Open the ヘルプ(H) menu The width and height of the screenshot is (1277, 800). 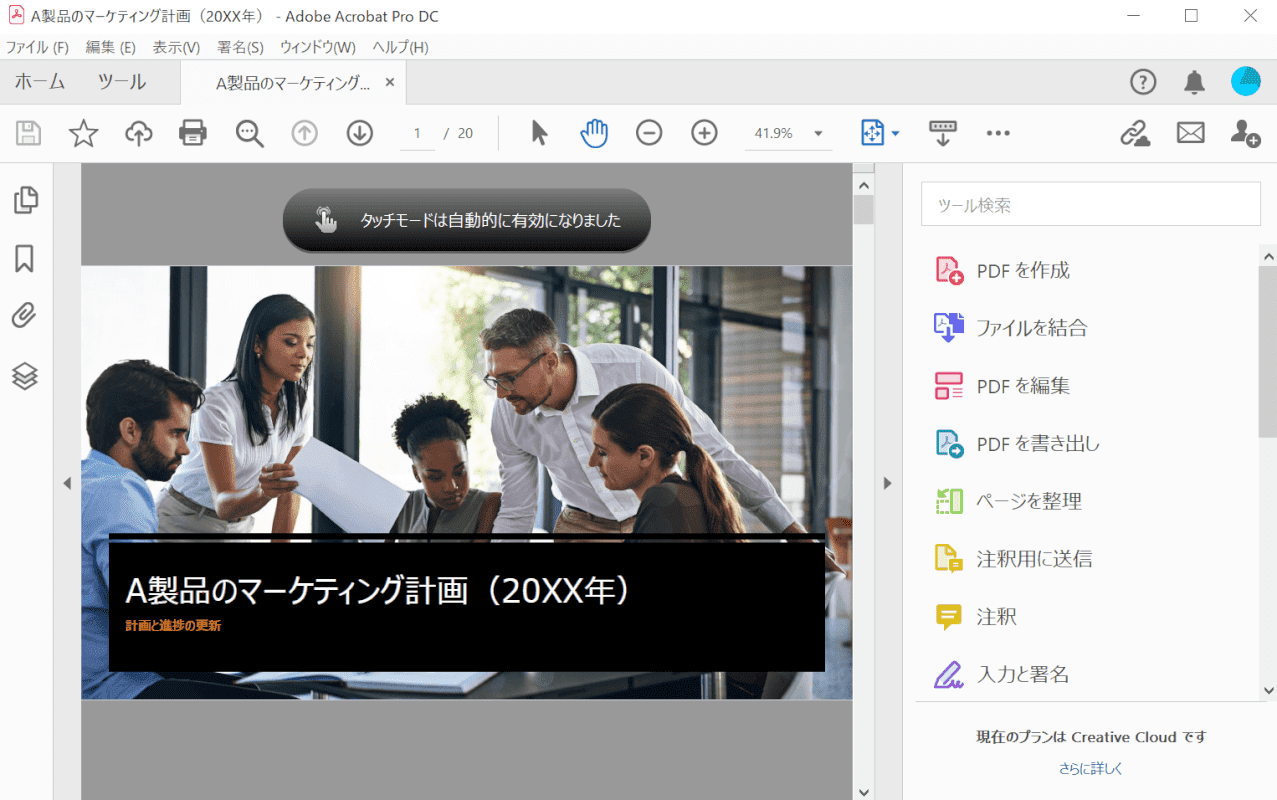(400, 47)
